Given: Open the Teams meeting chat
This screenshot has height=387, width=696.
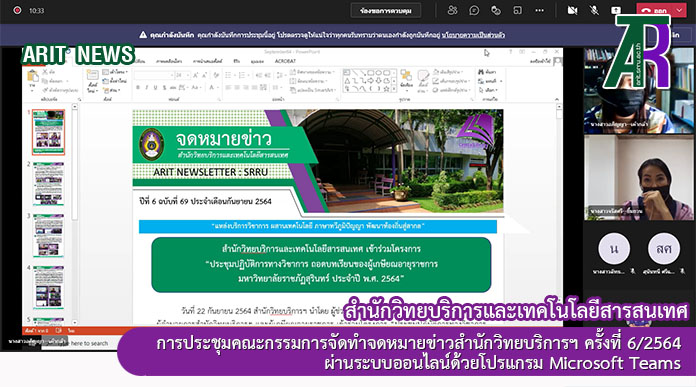Looking at the screenshot, I should pos(474,11).
